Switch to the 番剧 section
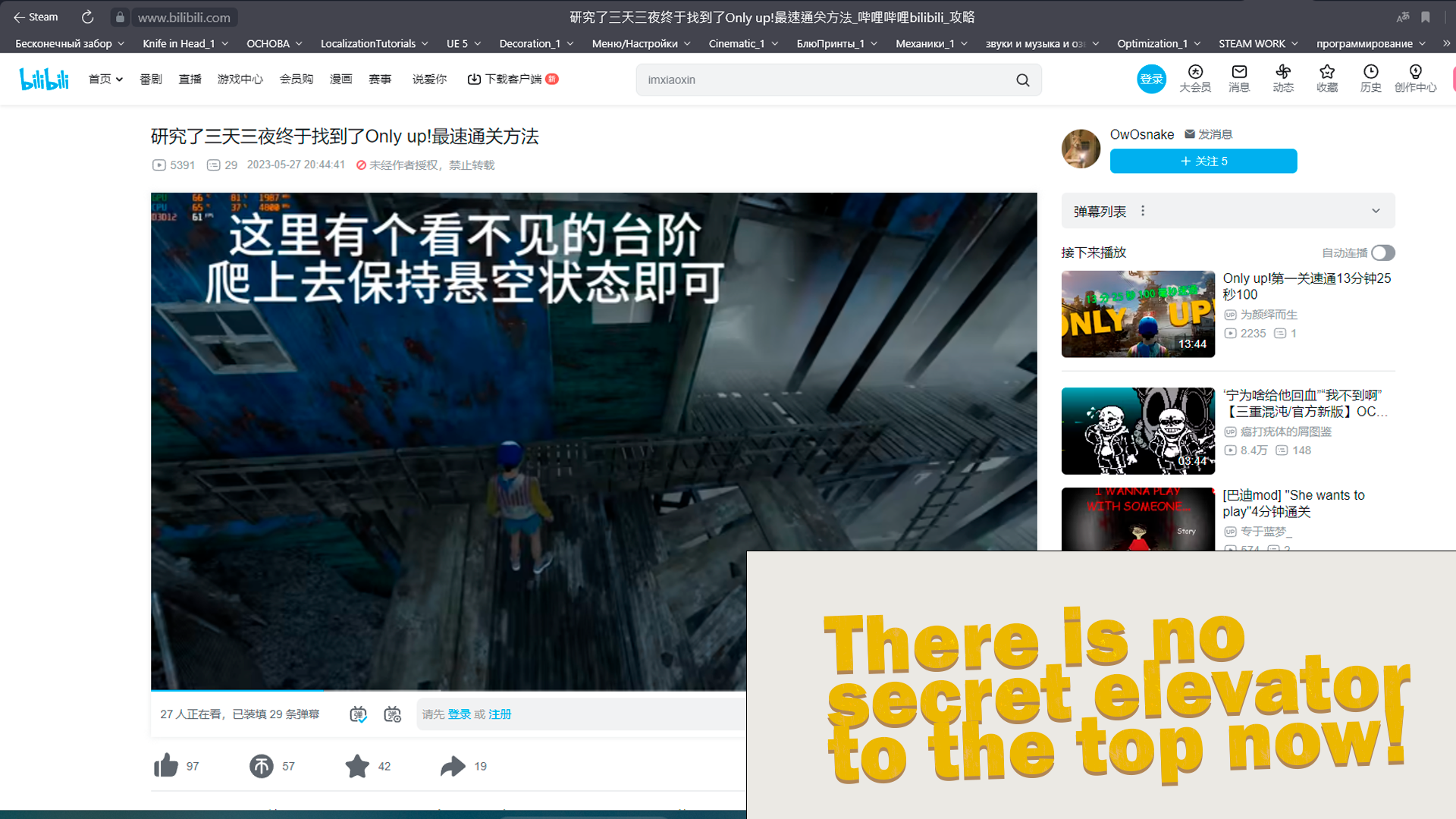 coord(150,79)
